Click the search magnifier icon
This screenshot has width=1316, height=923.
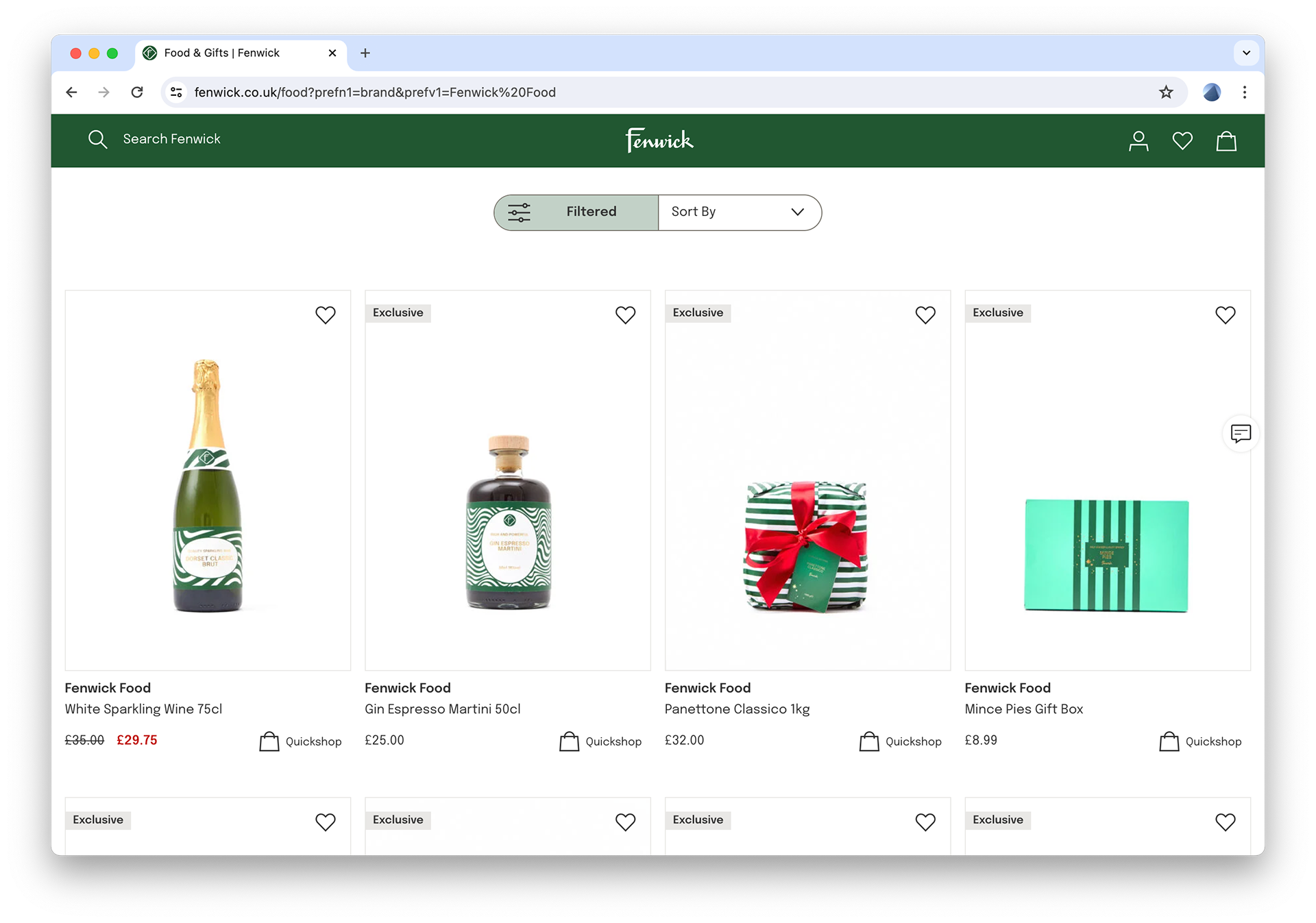coord(98,140)
